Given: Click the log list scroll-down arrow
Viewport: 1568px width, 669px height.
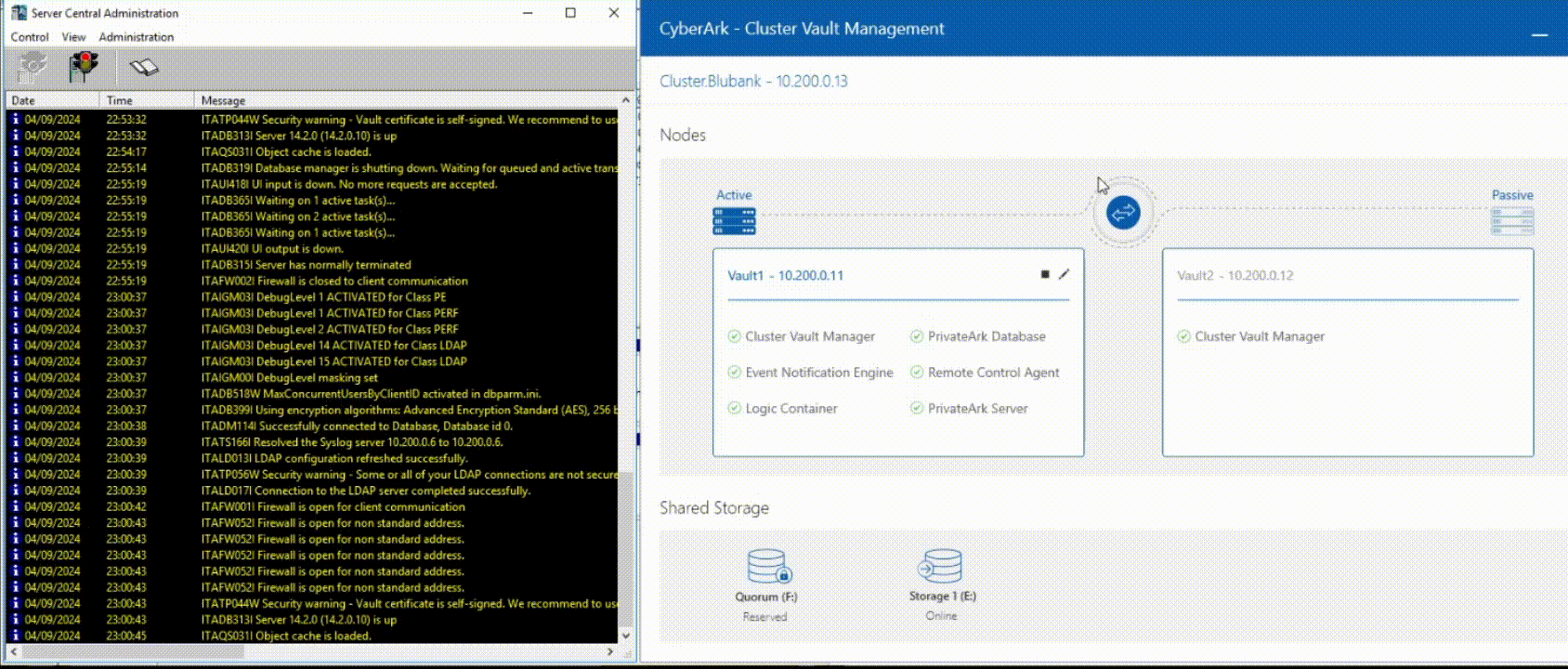Looking at the screenshot, I should pos(625,636).
